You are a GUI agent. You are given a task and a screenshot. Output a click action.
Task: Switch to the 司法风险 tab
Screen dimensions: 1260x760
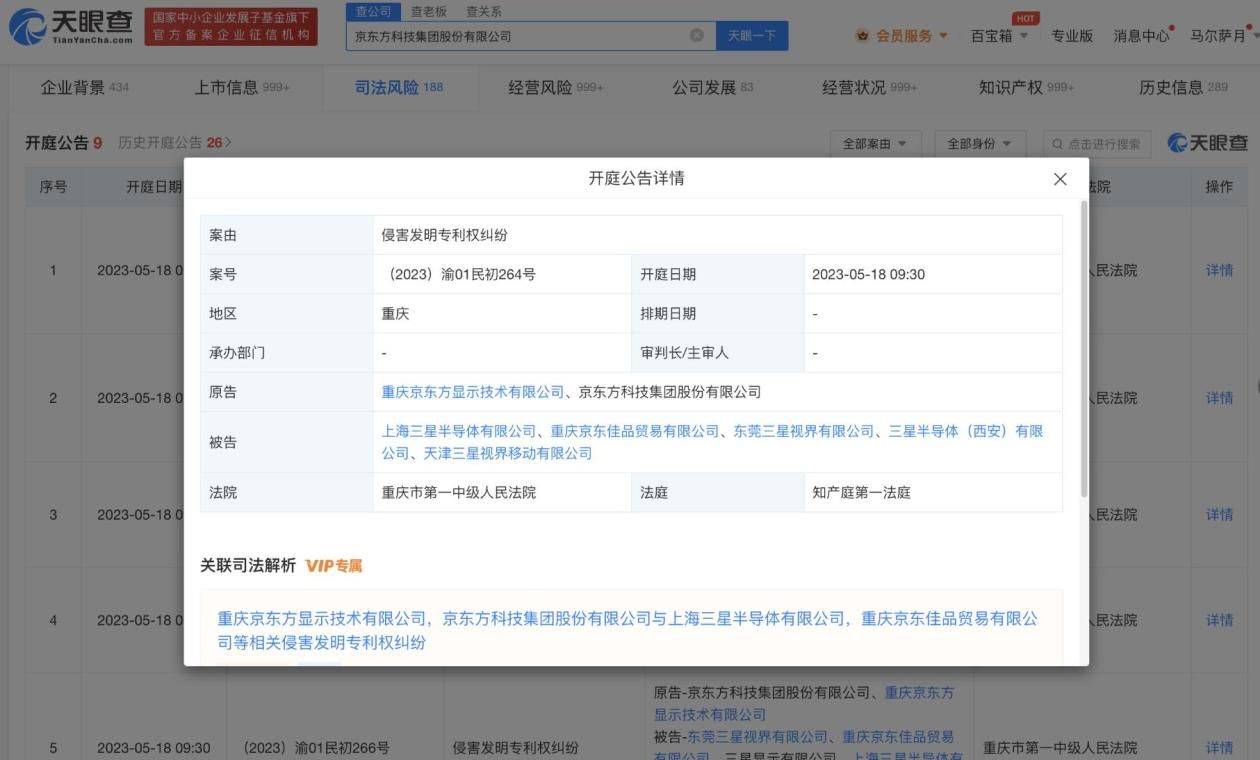(x=398, y=88)
